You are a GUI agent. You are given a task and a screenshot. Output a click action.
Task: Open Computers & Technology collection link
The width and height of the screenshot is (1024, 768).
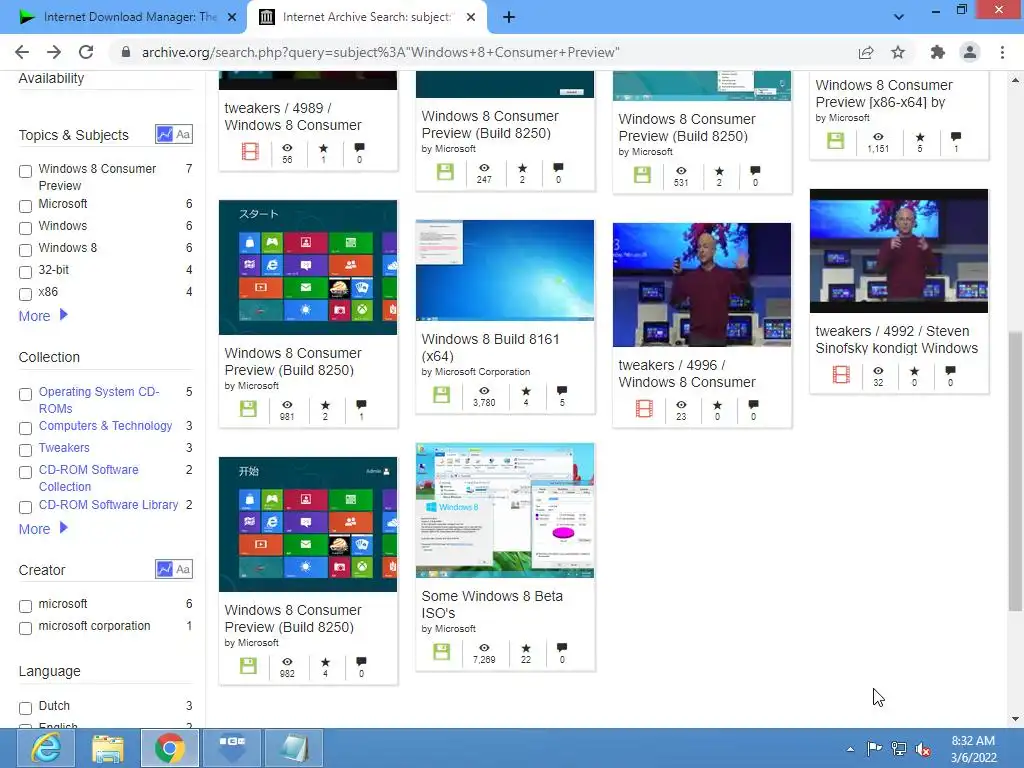pyautogui.click(x=105, y=426)
